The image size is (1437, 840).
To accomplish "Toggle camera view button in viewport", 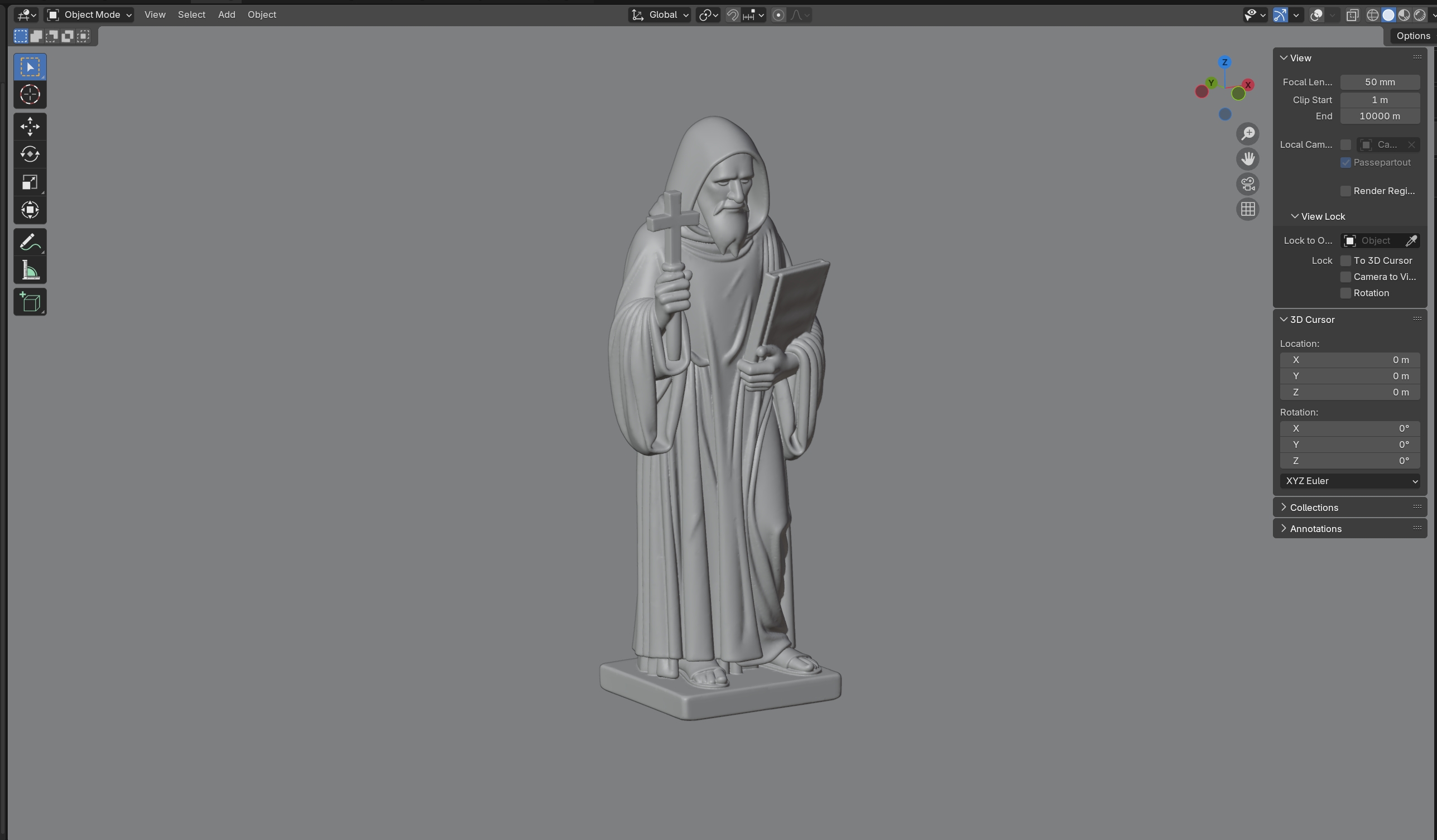I will pos(1248,184).
